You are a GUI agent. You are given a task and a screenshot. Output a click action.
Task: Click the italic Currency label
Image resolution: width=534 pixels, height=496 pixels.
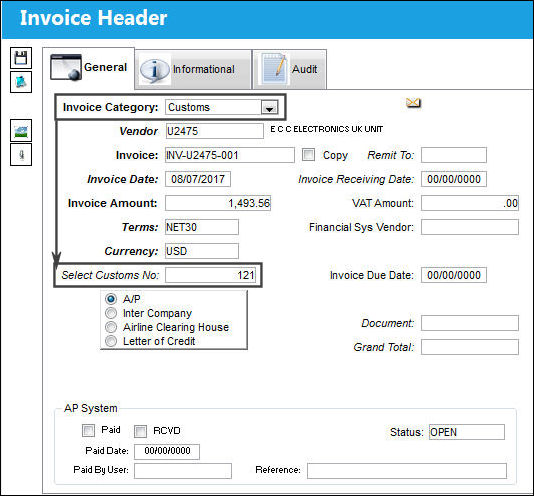(131, 251)
